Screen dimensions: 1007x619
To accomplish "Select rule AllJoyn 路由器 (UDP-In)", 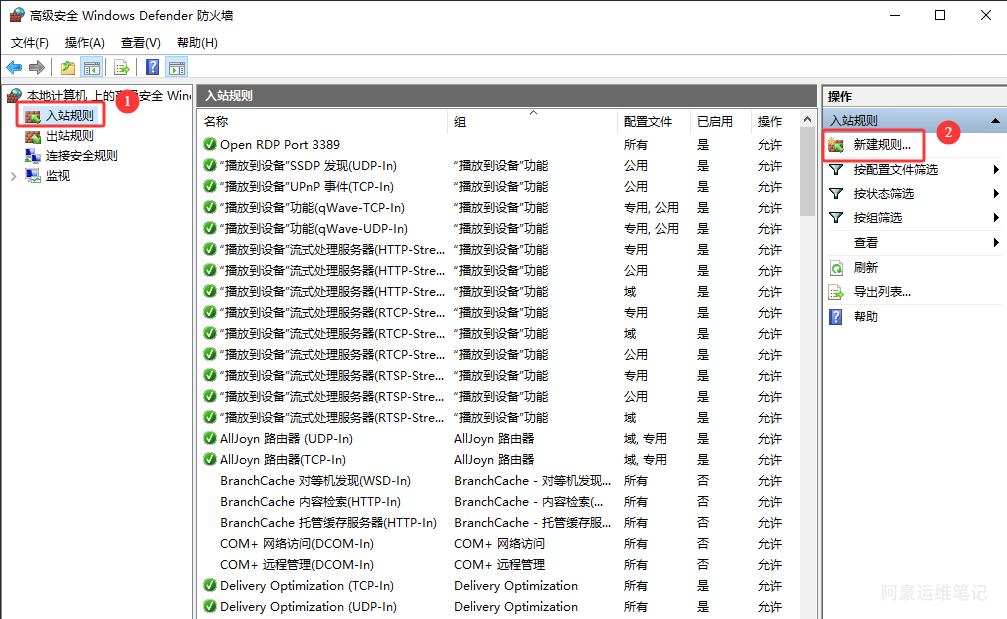I will (x=286, y=439).
